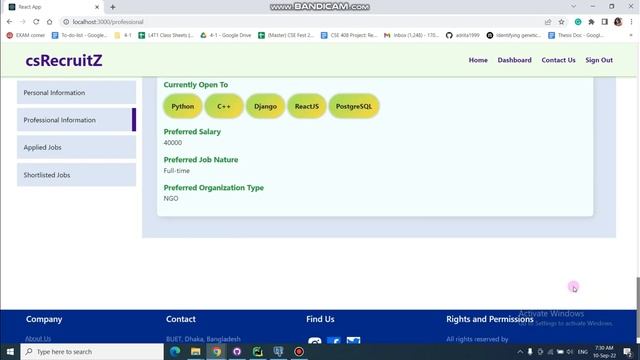Screen dimensions: 640x360
Task: Click the Windows taskbar search box
Action: 92,351
